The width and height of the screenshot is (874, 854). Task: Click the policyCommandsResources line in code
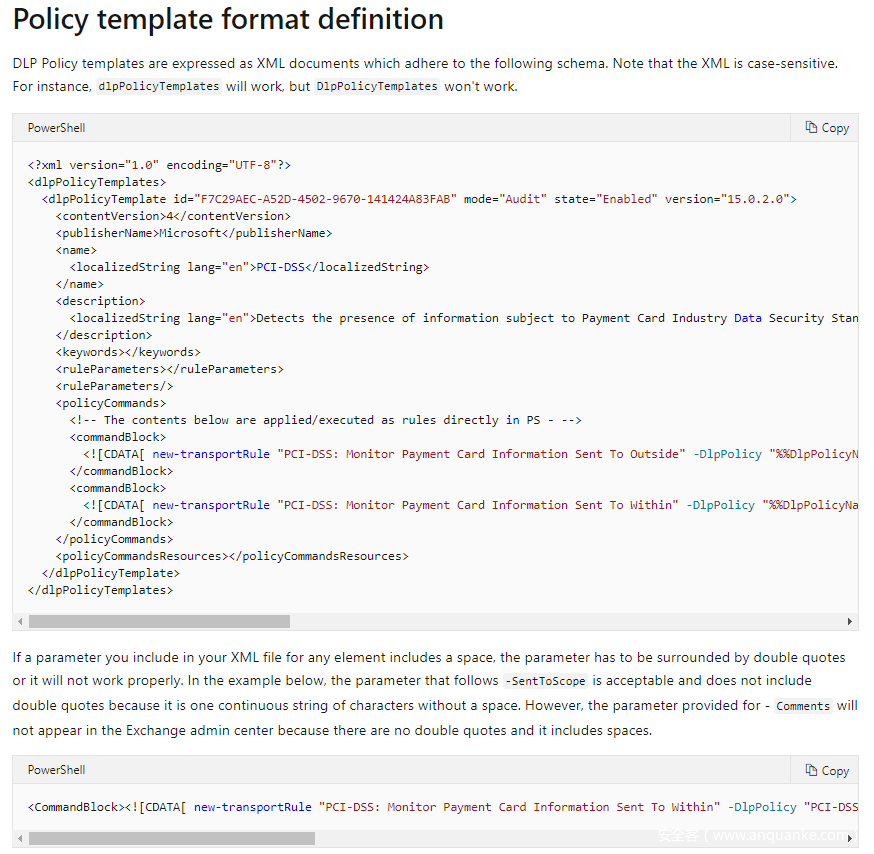click(x=232, y=556)
